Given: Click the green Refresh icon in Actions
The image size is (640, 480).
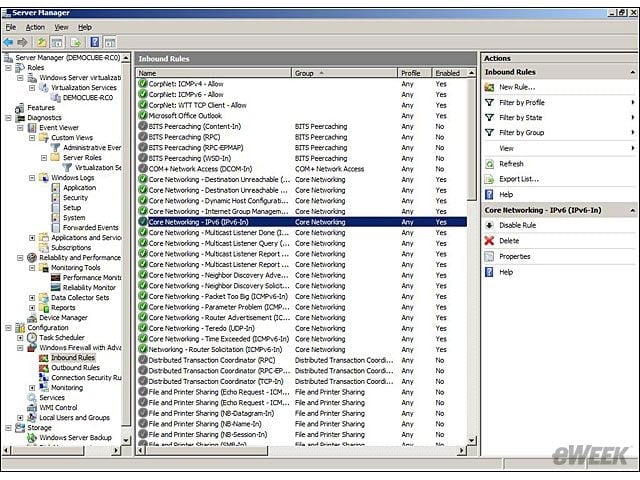Looking at the screenshot, I should pos(489,164).
